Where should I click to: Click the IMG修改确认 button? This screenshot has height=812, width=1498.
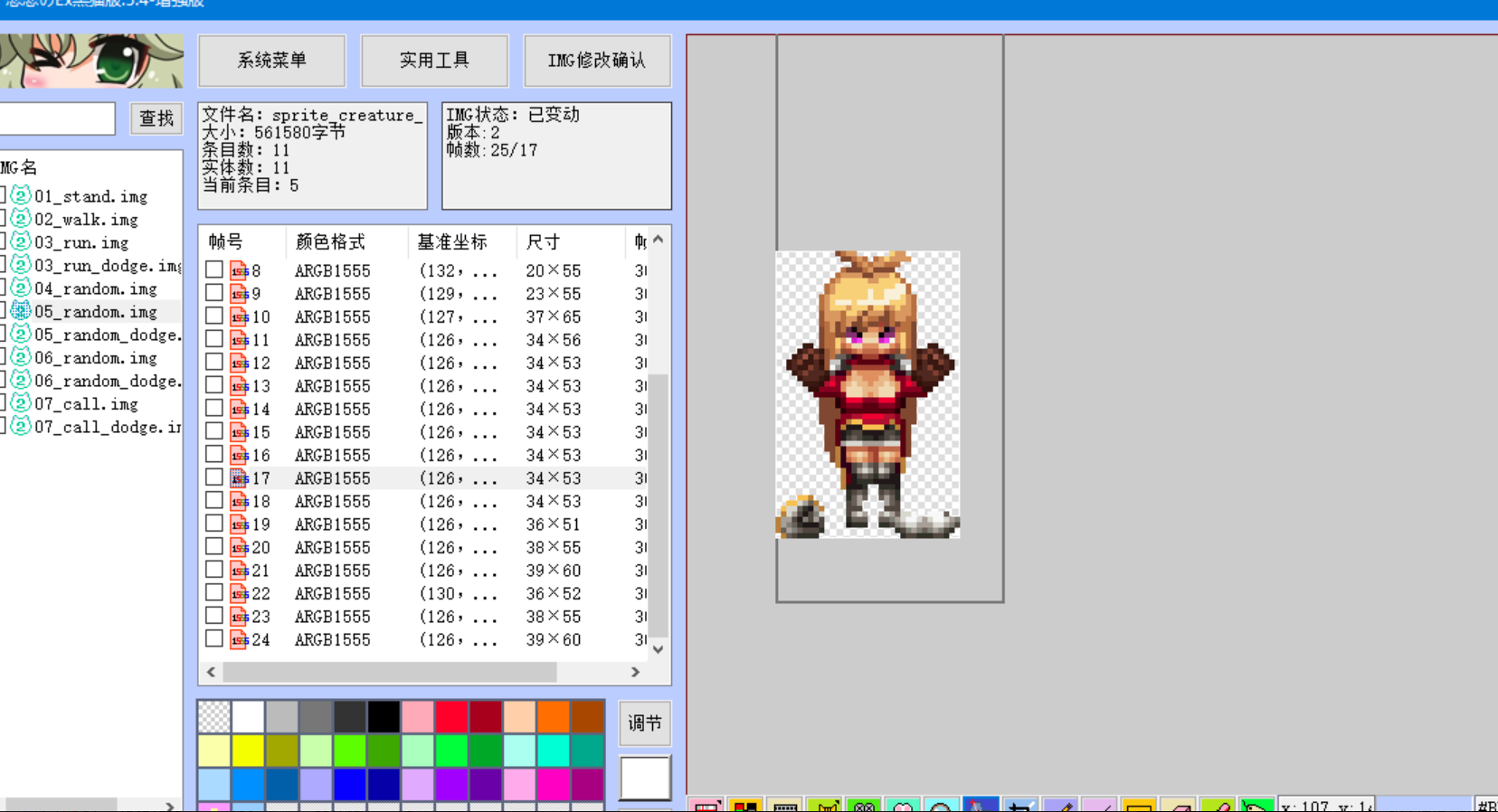(597, 61)
